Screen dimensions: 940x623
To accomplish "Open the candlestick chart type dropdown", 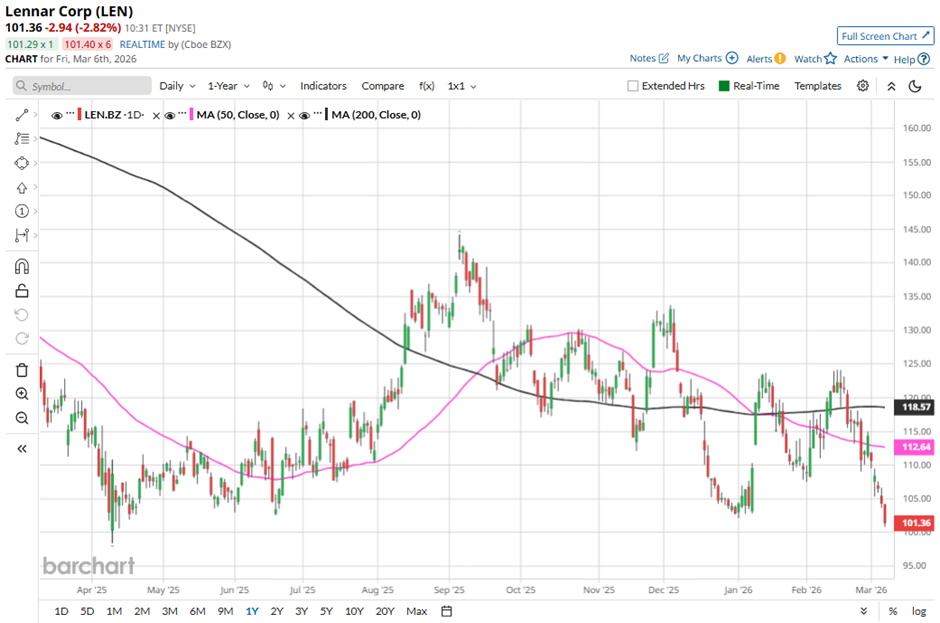I will click(x=275, y=86).
